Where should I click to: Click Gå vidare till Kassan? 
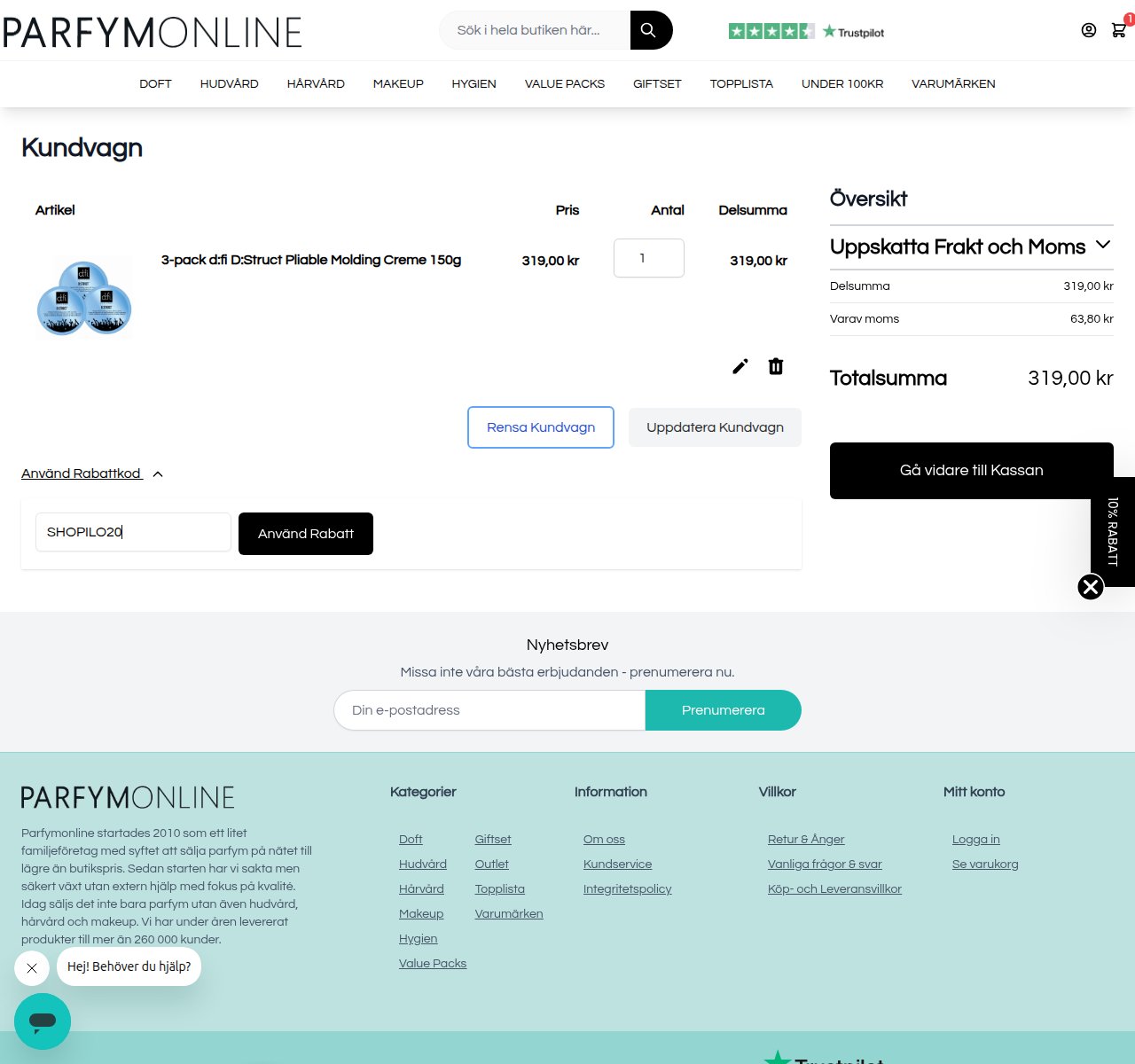pyautogui.click(x=972, y=471)
